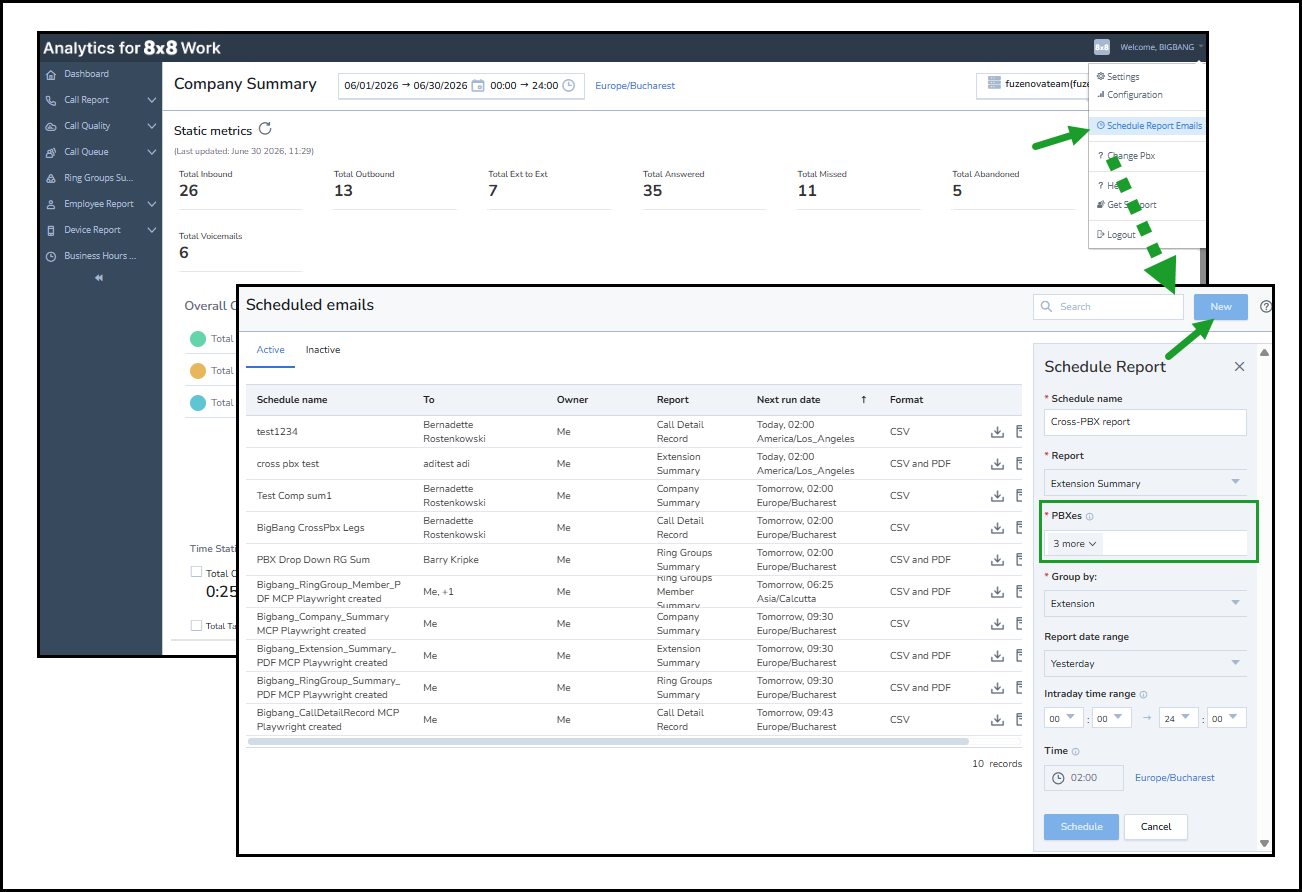Viewport: 1302px width, 892px height.
Task: Download the test1234 schedule report
Action: [x=997, y=432]
